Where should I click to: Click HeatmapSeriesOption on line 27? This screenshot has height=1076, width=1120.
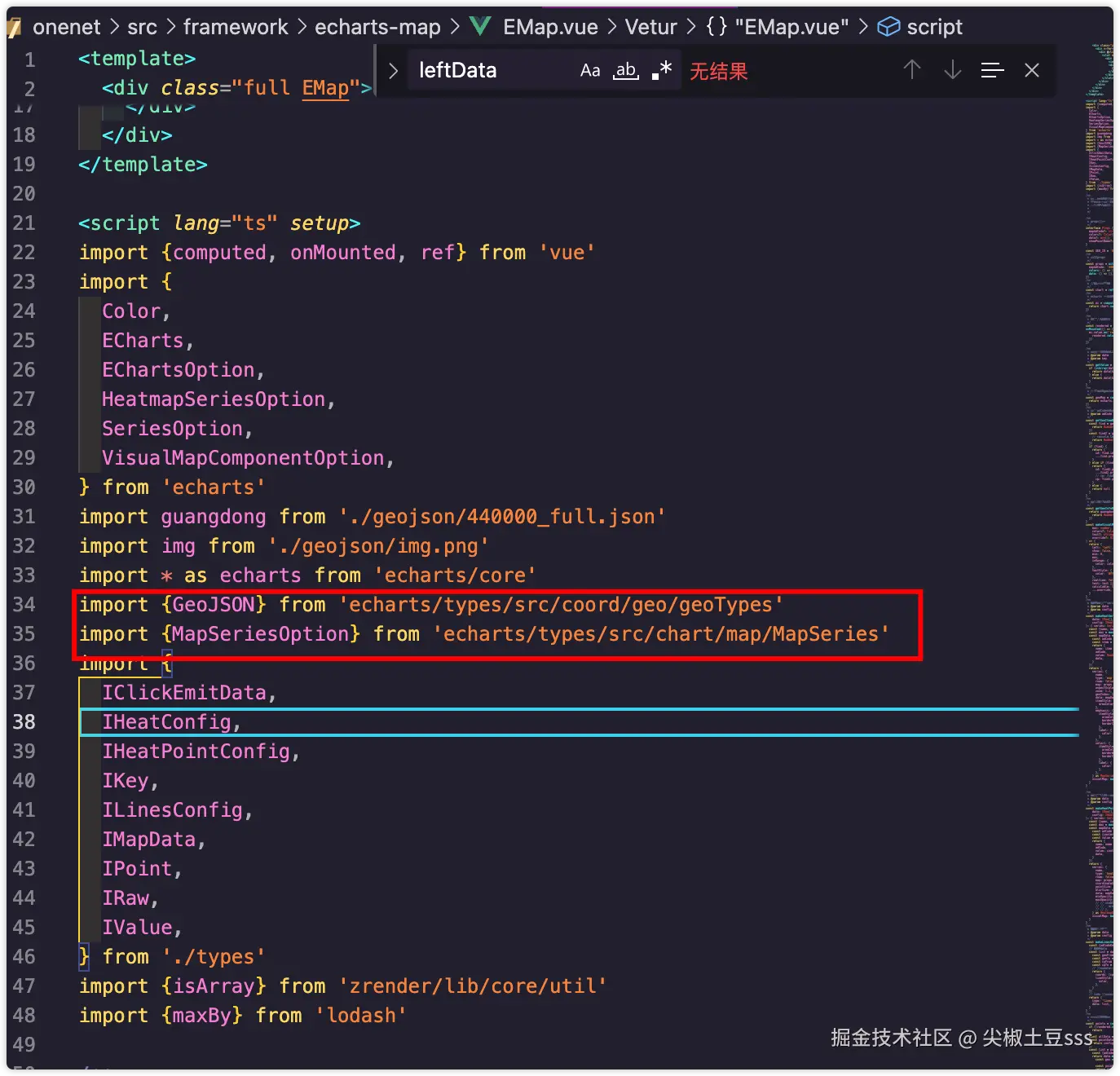(x=214, y=399)
